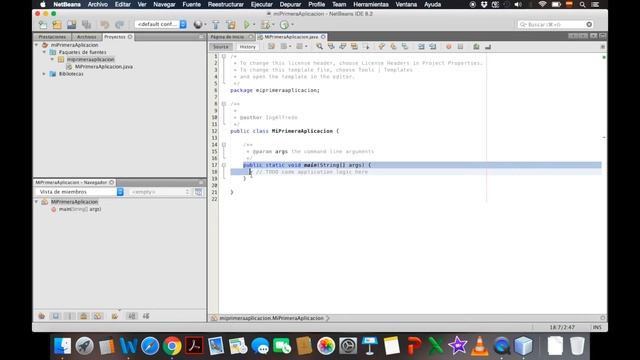Click the VLC cone icon in the Dock
This screenshot has width=640, height=360.
(x=480, y=346)
